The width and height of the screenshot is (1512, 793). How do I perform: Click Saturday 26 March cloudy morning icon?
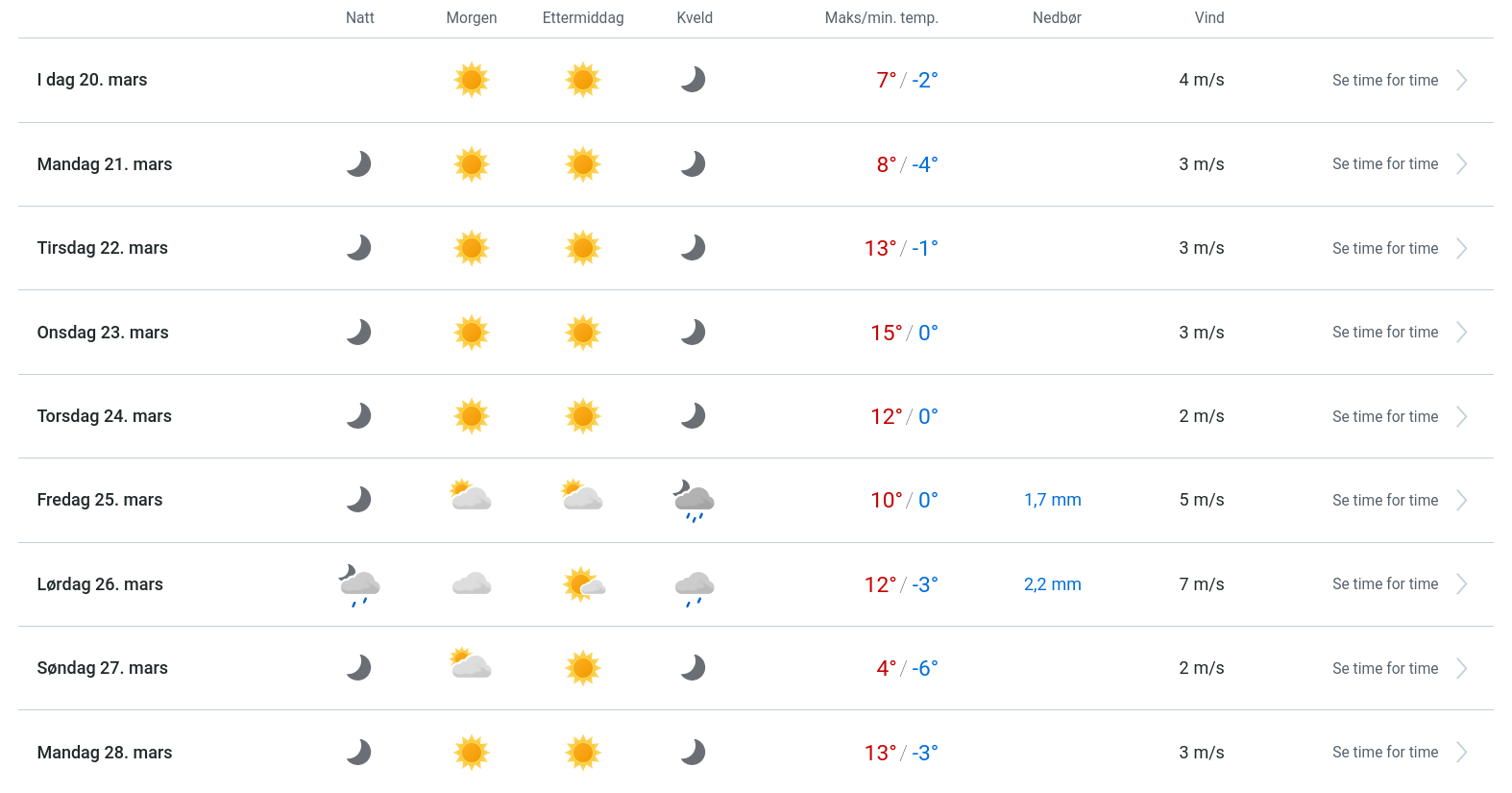(x=472, y=584)
